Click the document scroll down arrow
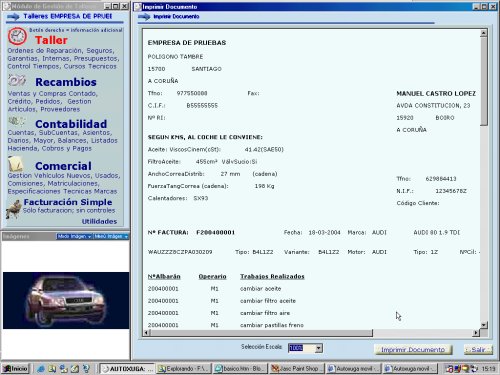Image resolution: width=500 pixels, height=375 pixels. pos(484,325)
